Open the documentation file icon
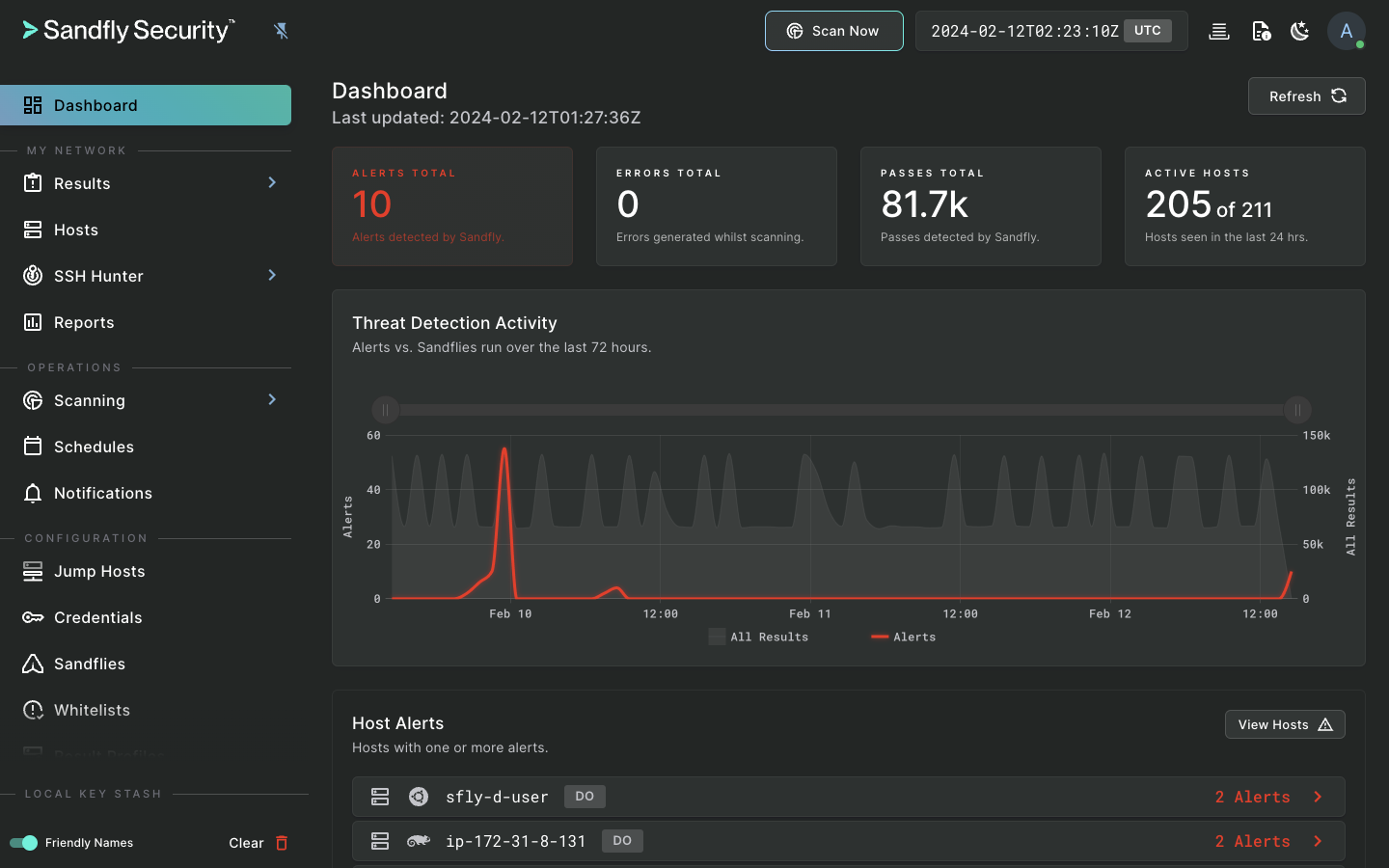Viewport: 1389px width, 868px height. point(1261,31)
